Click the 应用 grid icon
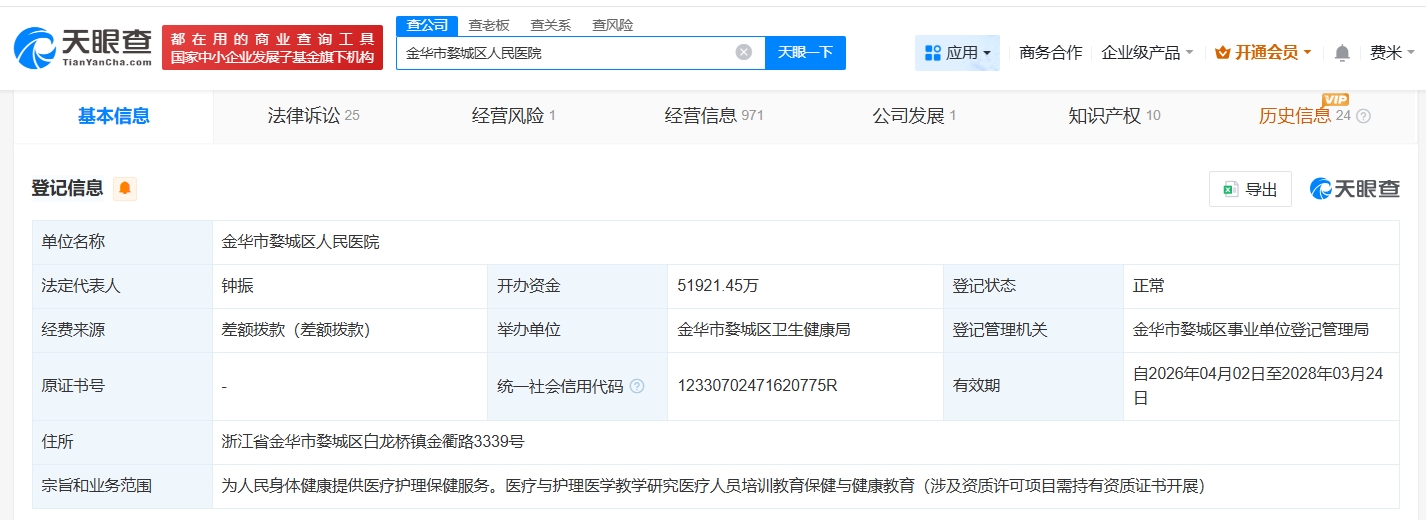Image resolution: width=1426 pixels, height=520 pixels. point(933,53)
